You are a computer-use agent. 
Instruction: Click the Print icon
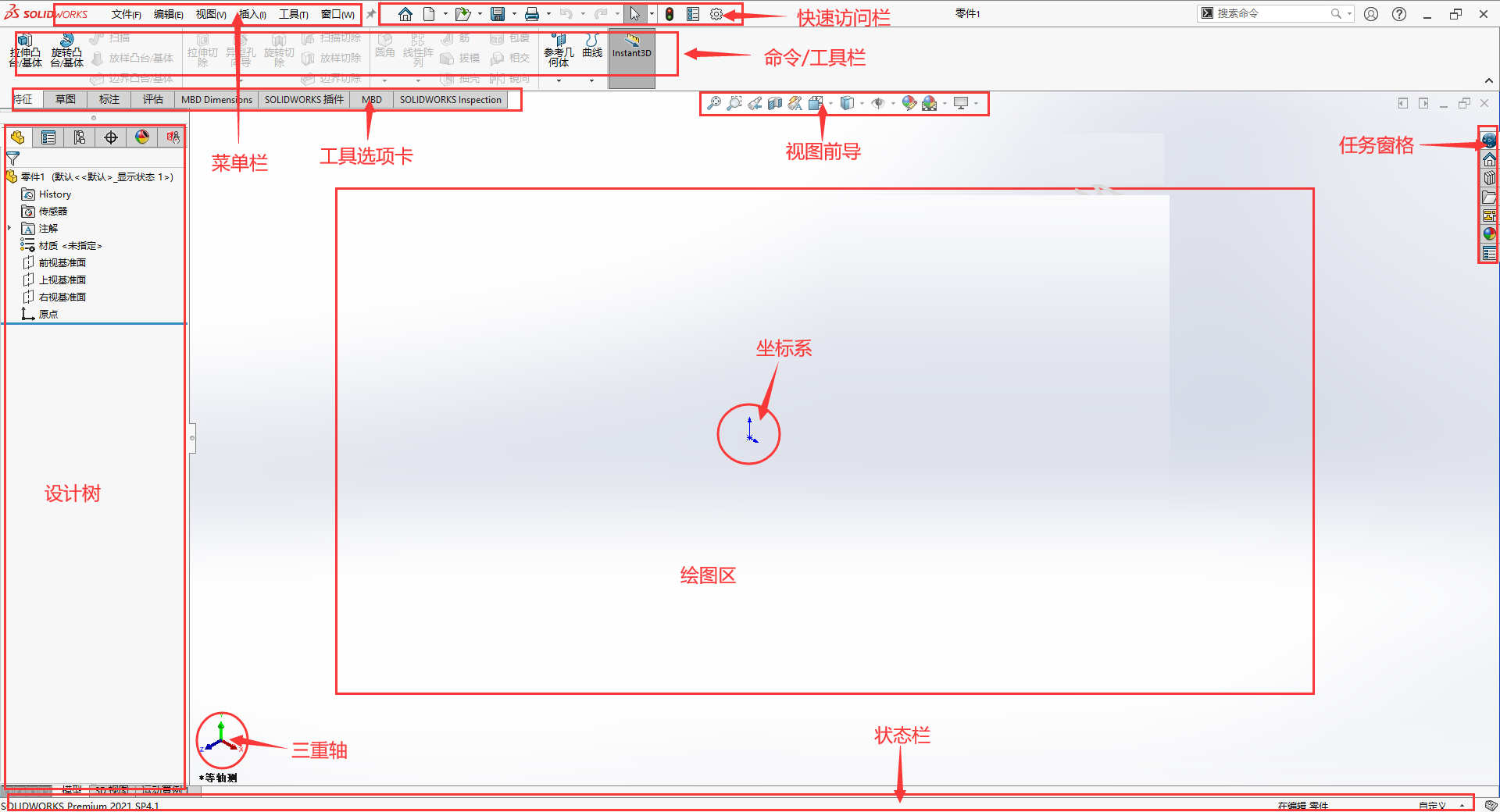pos(532,14)
